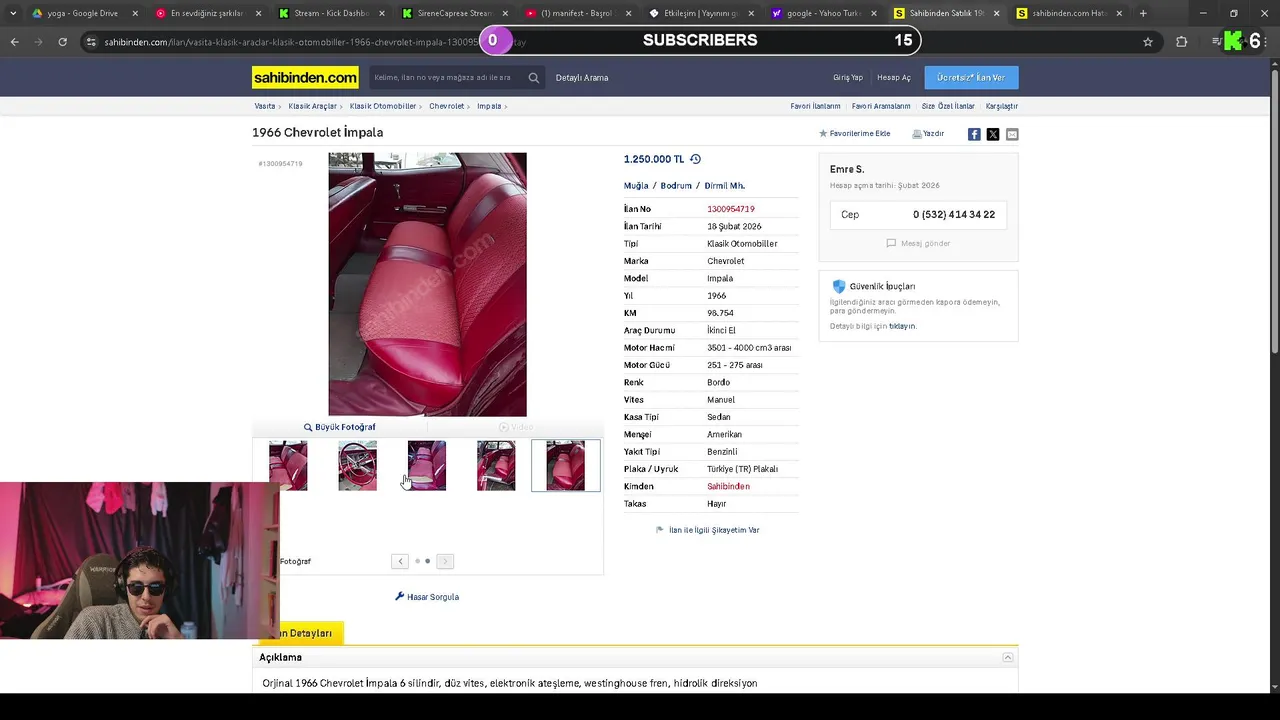Share listing on X
Image resolution: width=1280 pixels, height=720 pixels.
pyautogui.click(x=993, y=134)
